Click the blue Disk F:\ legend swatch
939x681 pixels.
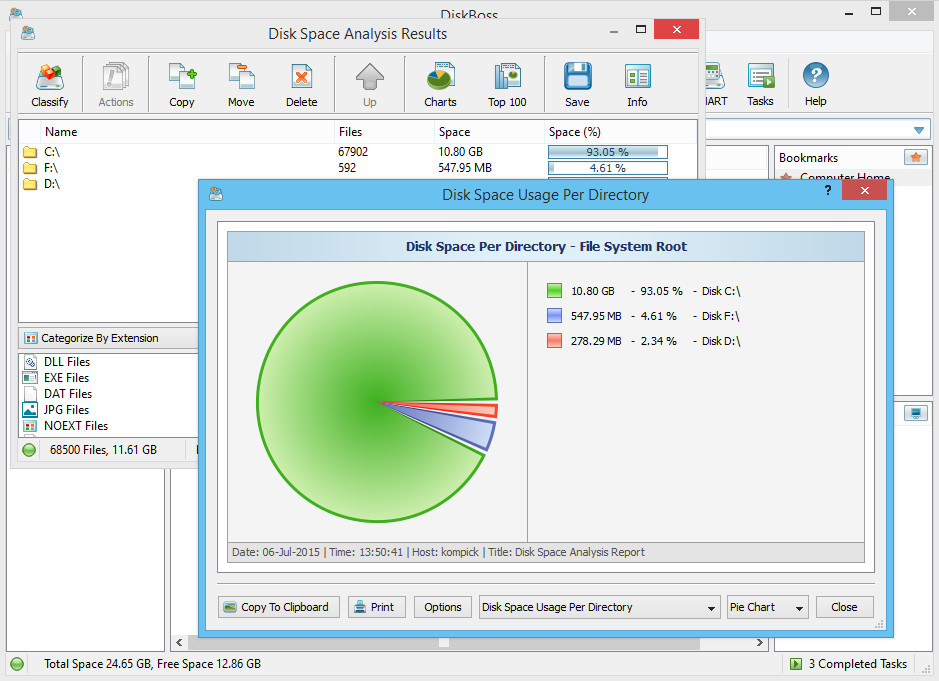(x=555, y=316)
